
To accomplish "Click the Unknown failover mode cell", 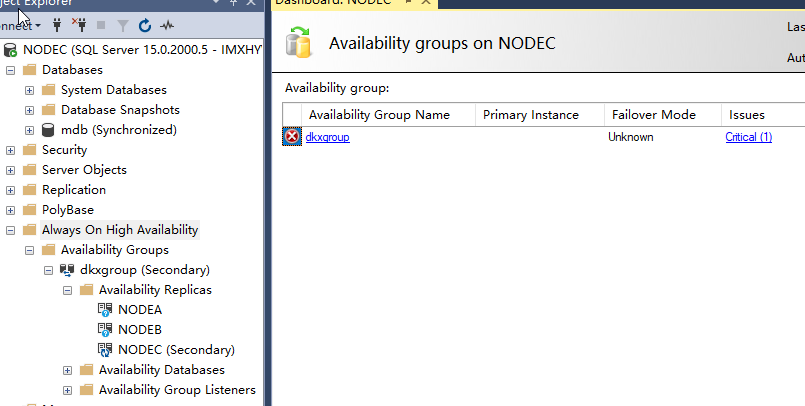I will (x=630, y=137).
